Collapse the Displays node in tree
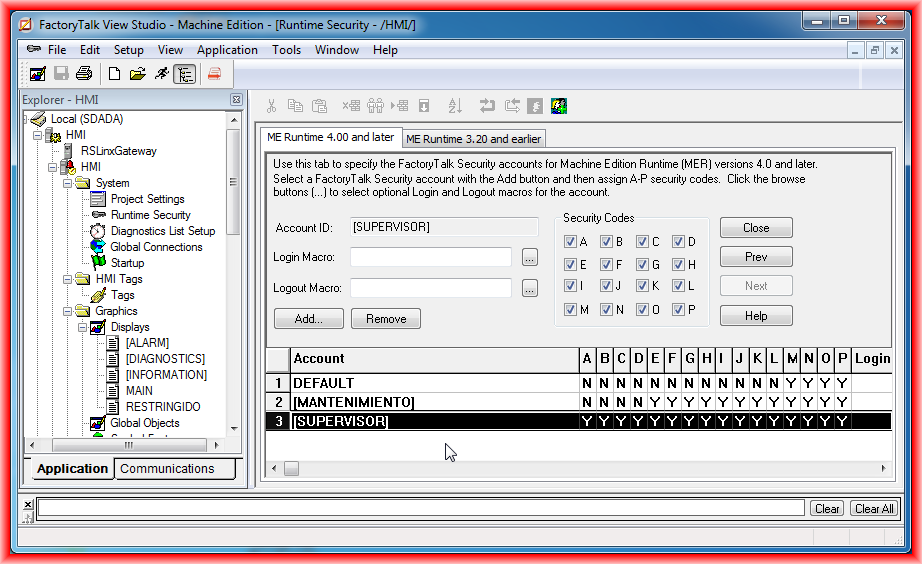The width and height of the screenshot is (922, 564). 83,327
